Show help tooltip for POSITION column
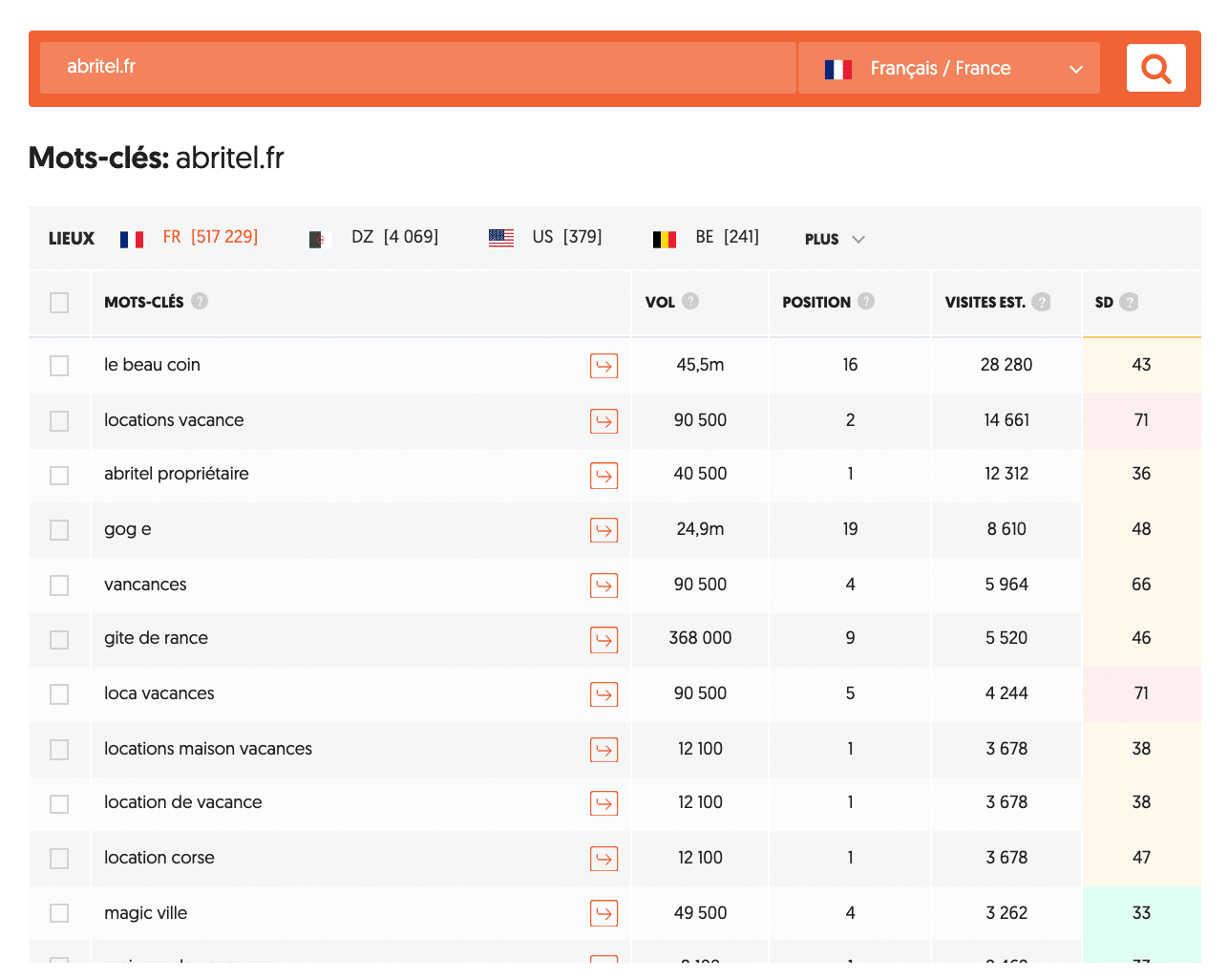 (x=866, y=301)
